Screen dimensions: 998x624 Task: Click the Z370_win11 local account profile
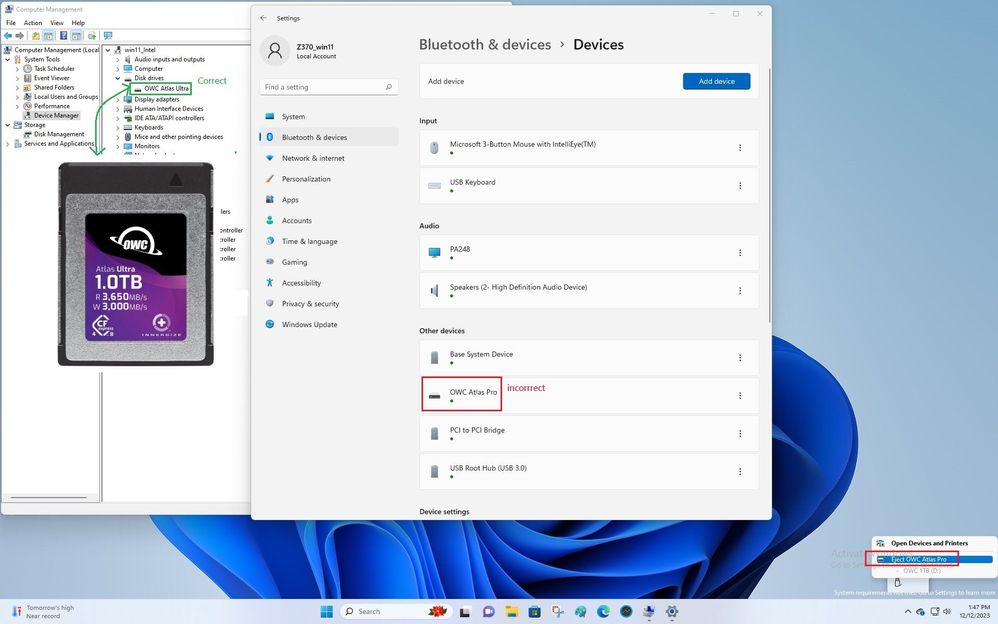pos(299,50)
